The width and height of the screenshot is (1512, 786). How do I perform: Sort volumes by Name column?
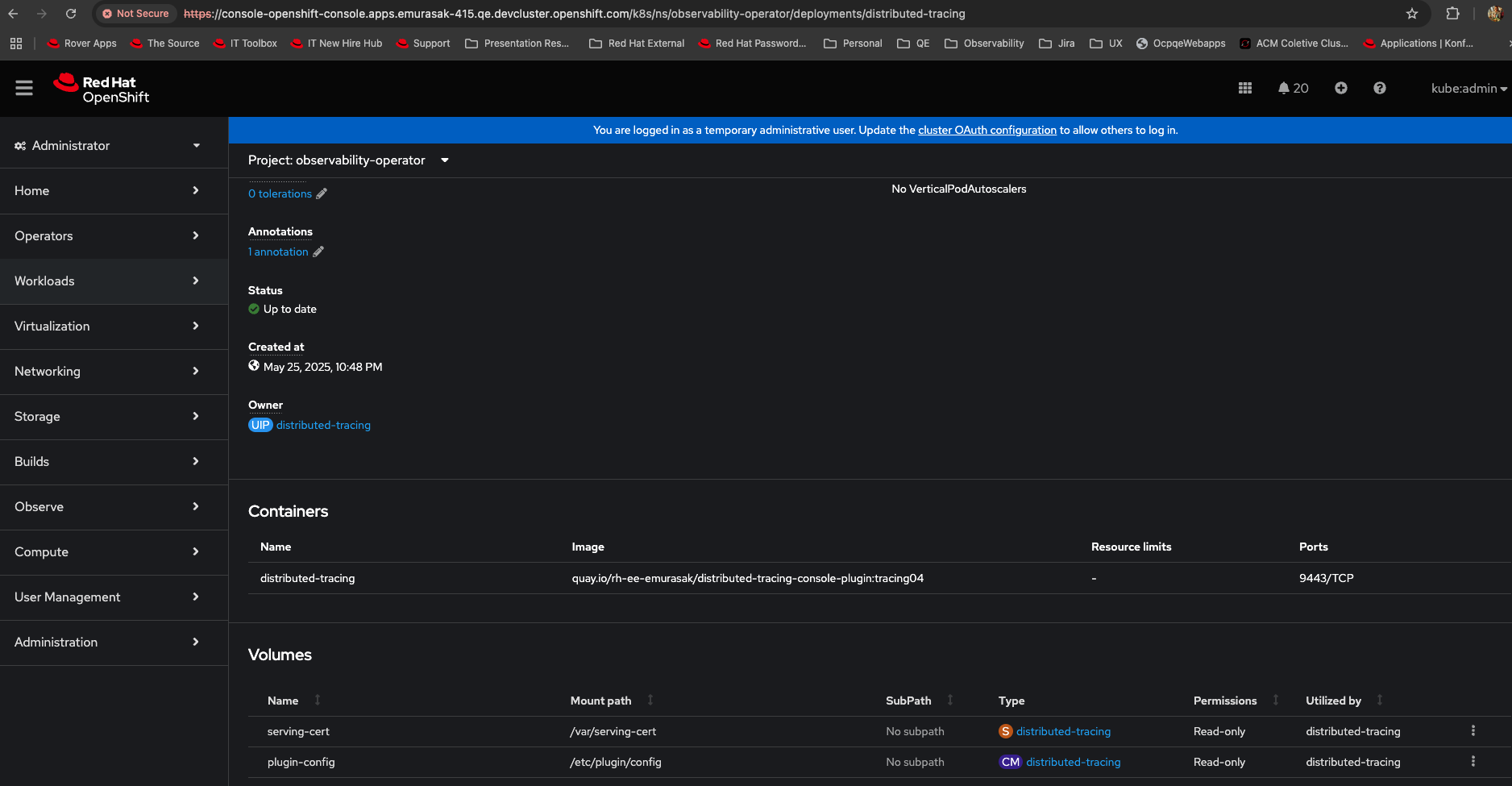[318, 700]
